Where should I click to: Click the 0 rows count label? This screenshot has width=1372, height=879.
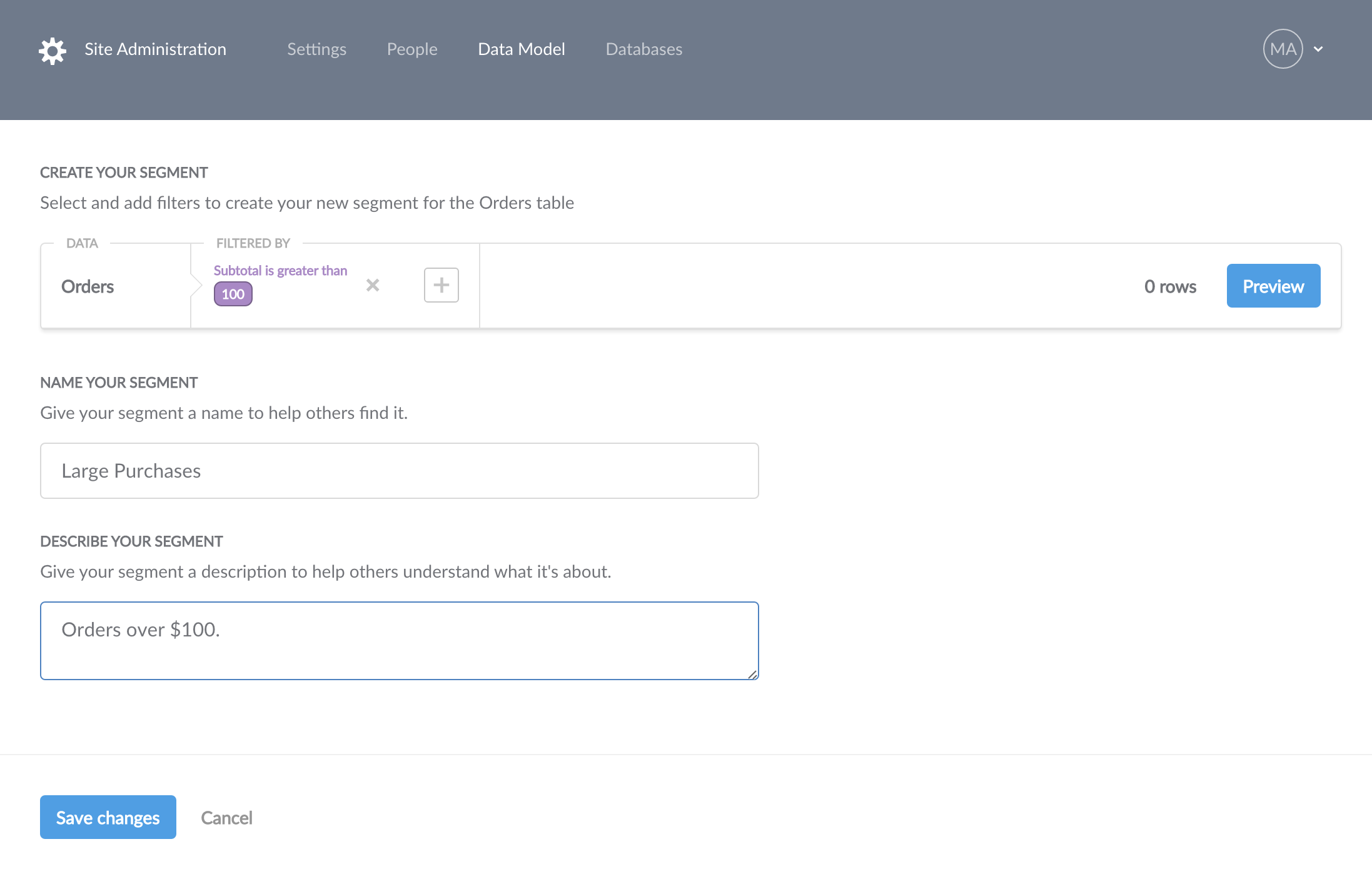pyautogui.click(x=1170, y=286)
